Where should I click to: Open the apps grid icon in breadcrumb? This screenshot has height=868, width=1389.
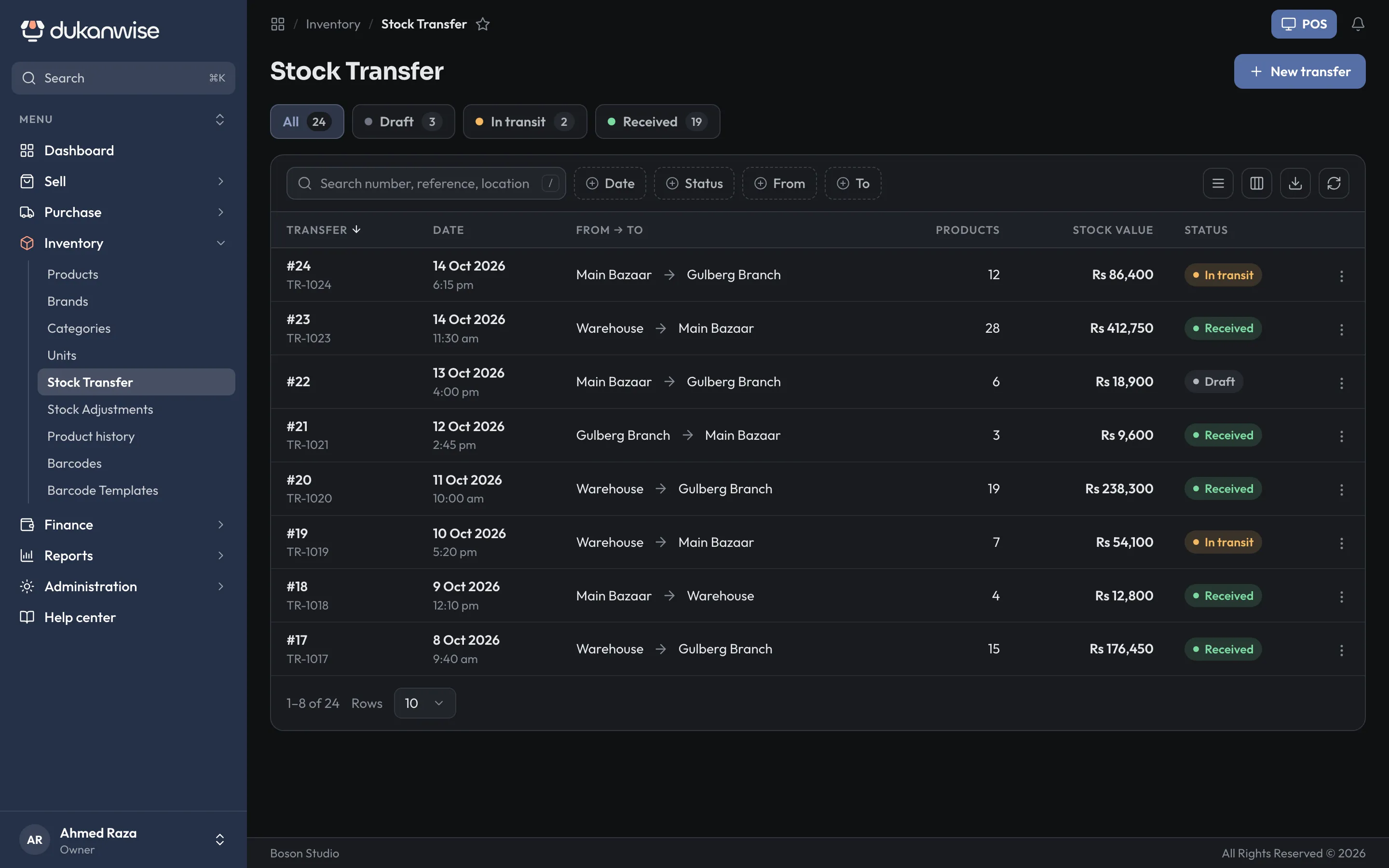click(278, 24)
